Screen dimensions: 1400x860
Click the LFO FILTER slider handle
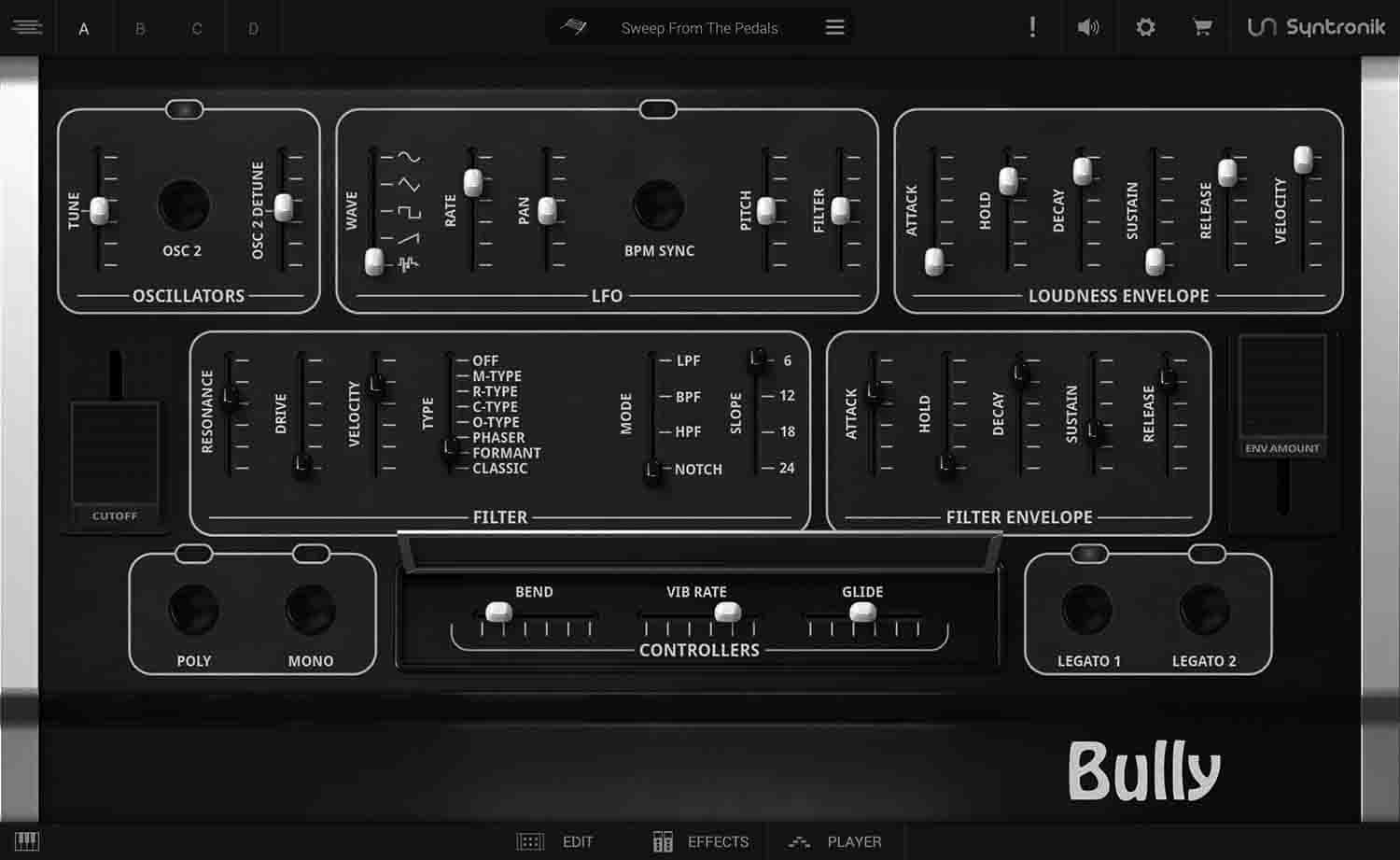(x=840, y=210)
